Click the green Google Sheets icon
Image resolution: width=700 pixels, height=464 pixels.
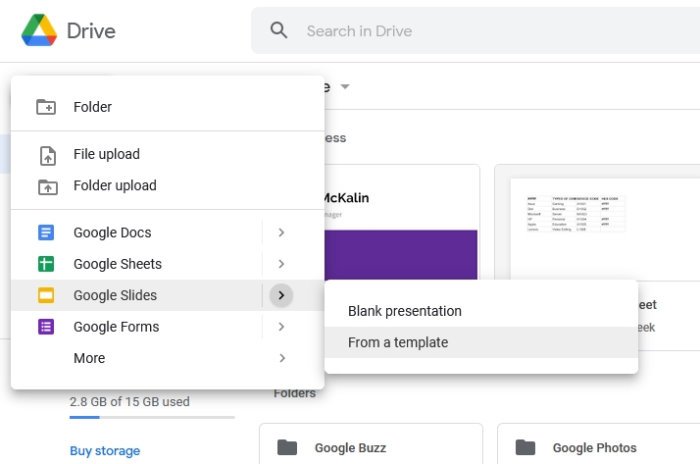tap(46, 264)
